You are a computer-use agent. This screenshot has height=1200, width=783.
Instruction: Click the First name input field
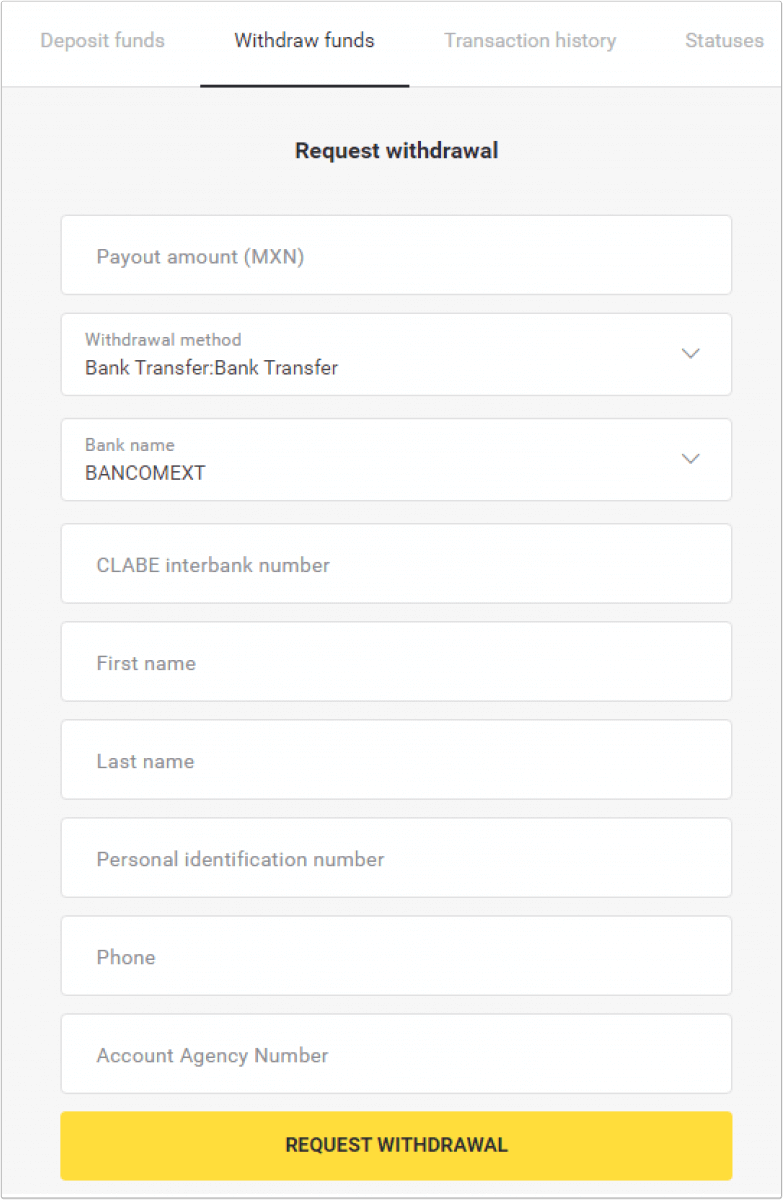pos(396,661)
